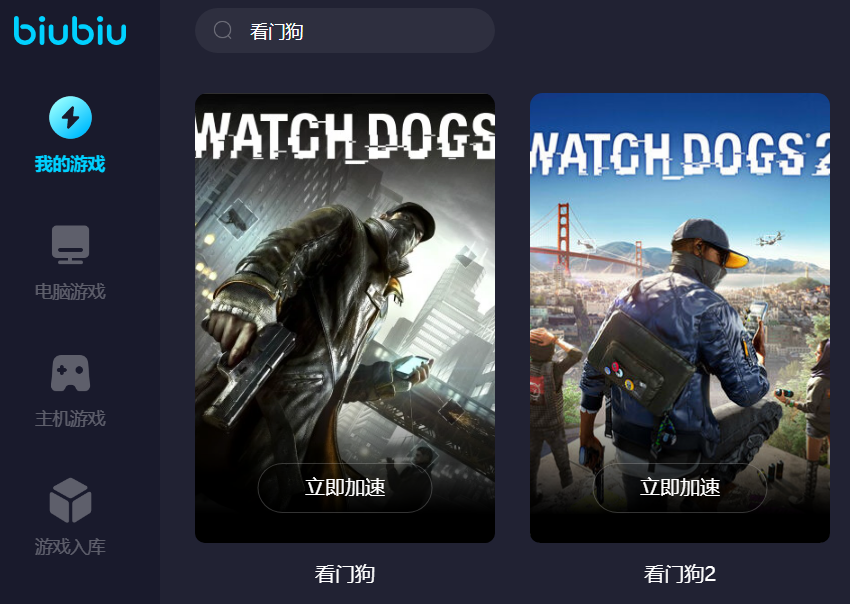Viewport: 850px width, 604px height.
Task: Select the blue jacket character on Watch Dogs 2 cover
Action: (x=680, y=347)
